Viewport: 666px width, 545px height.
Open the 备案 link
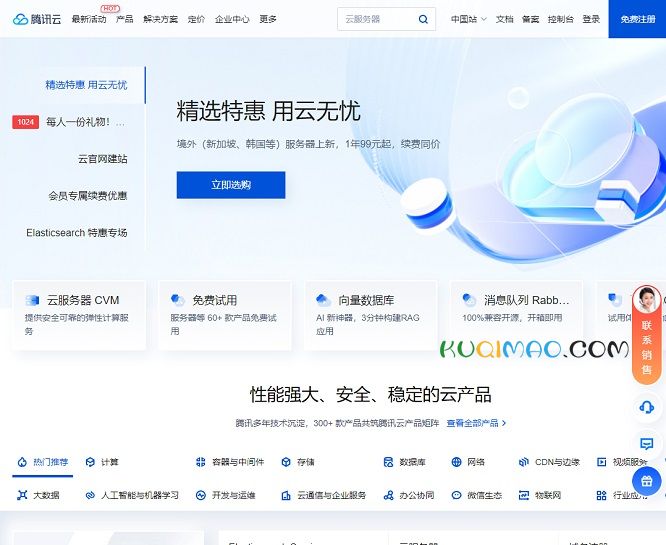tap(531, 19)
